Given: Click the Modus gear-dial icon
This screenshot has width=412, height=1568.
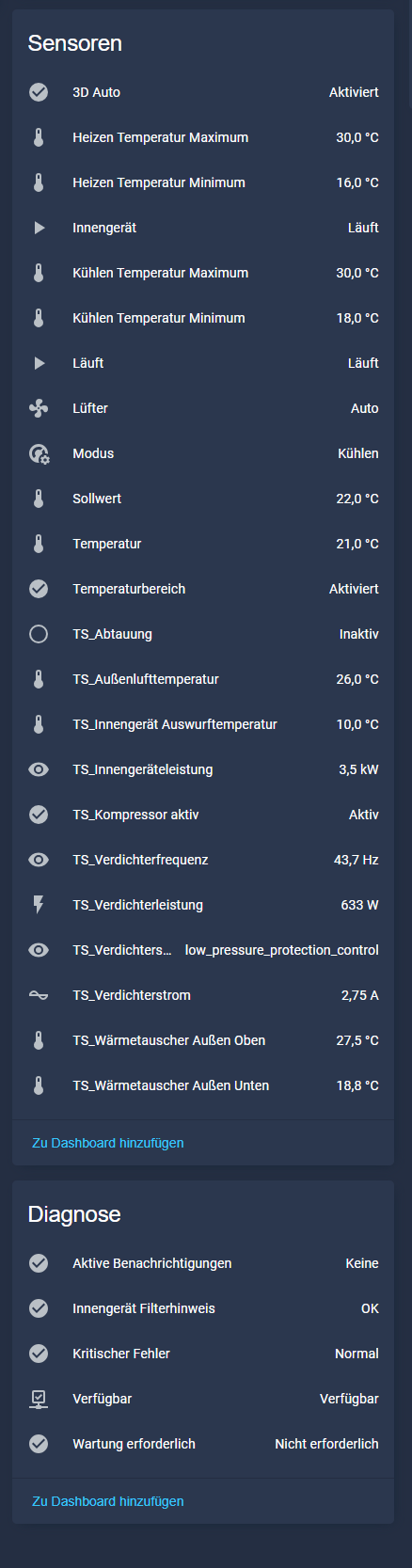Looking at the screenshot, I should pos(39,453).
